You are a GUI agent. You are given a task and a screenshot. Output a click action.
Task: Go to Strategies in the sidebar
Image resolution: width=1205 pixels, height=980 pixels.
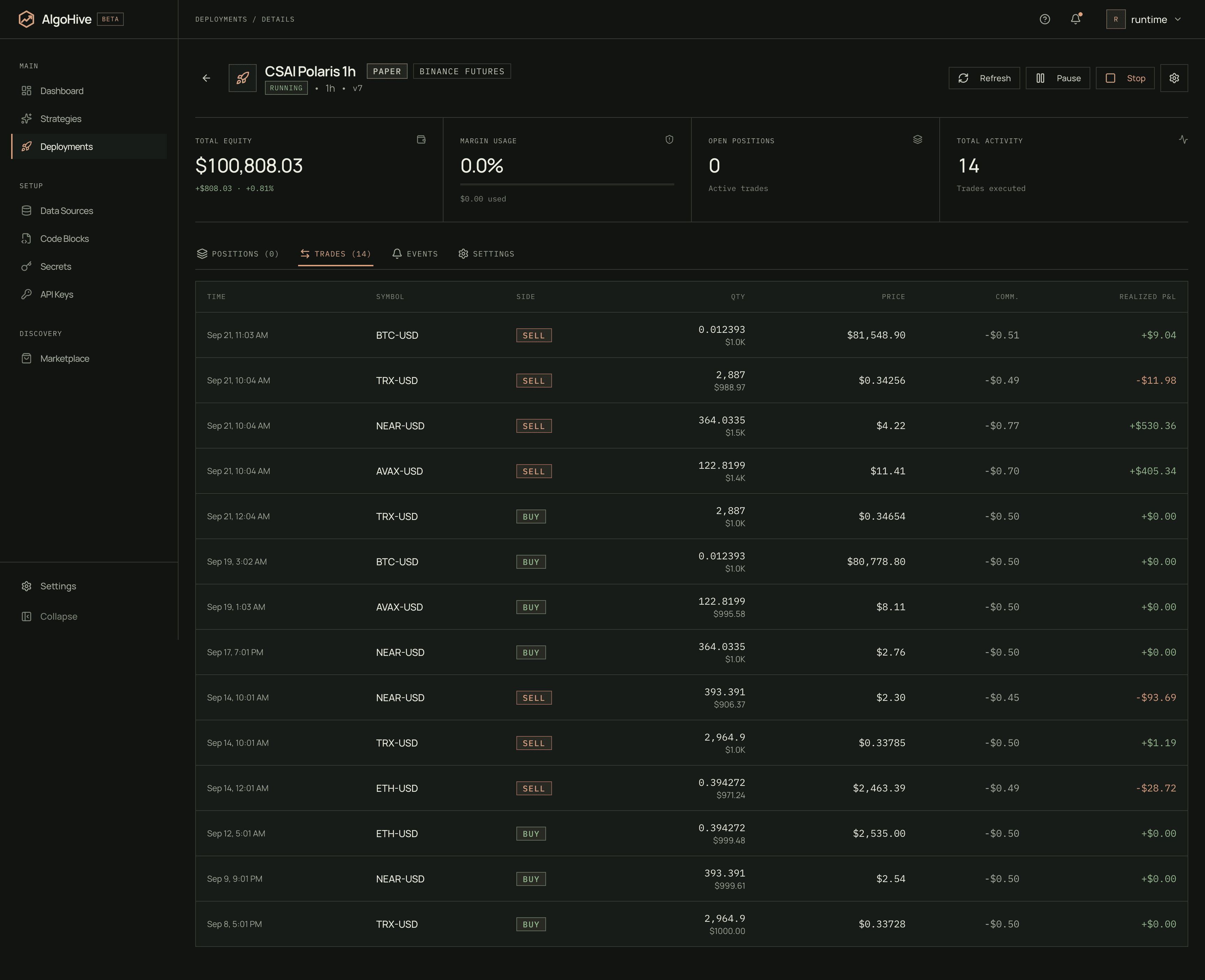click(x=89, y=118)
